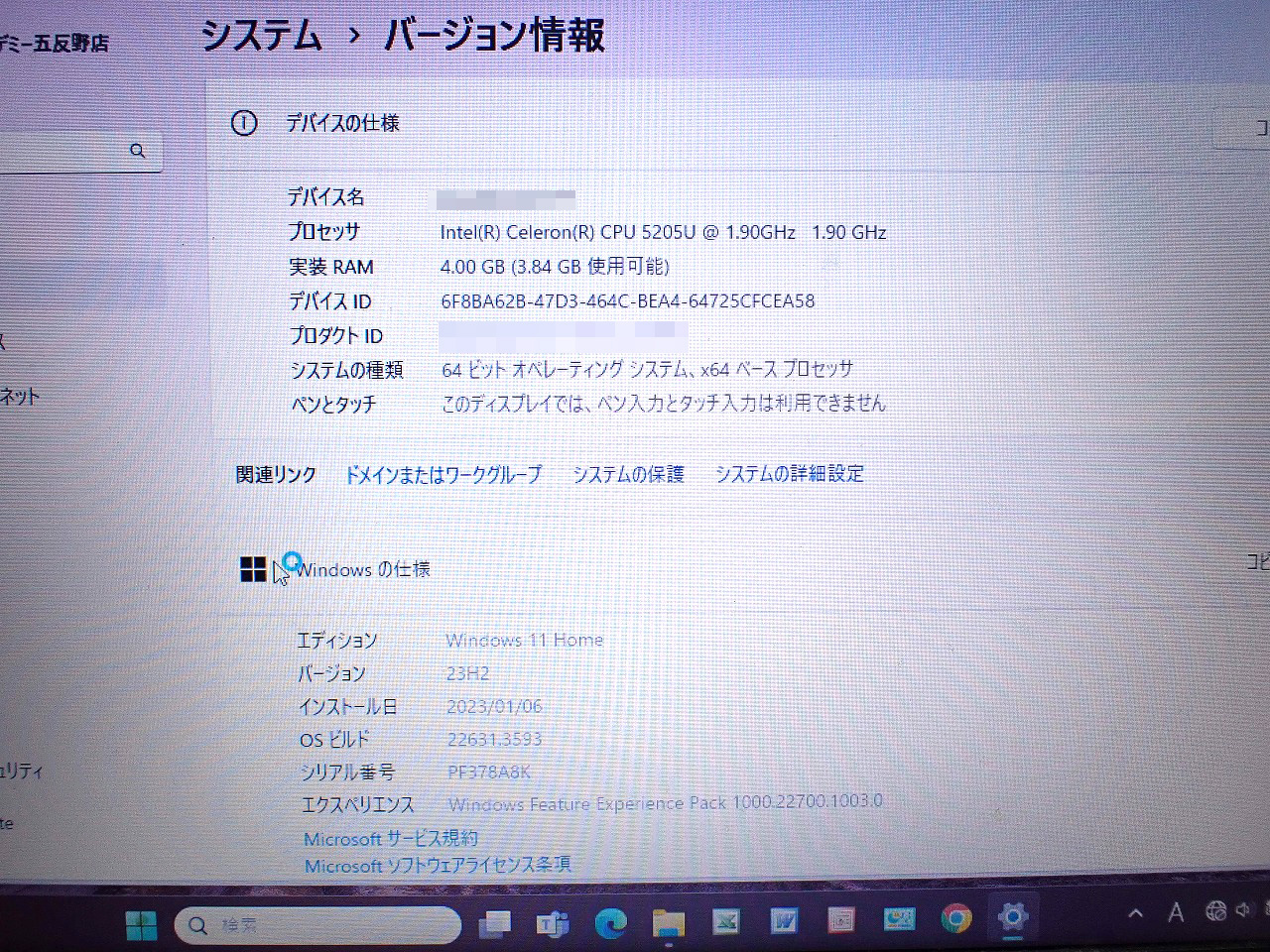Select the RAM value 4.00 GB
Image resolution: width=1270 pixels, height=952 pixels.
click(x=472, y=267)
